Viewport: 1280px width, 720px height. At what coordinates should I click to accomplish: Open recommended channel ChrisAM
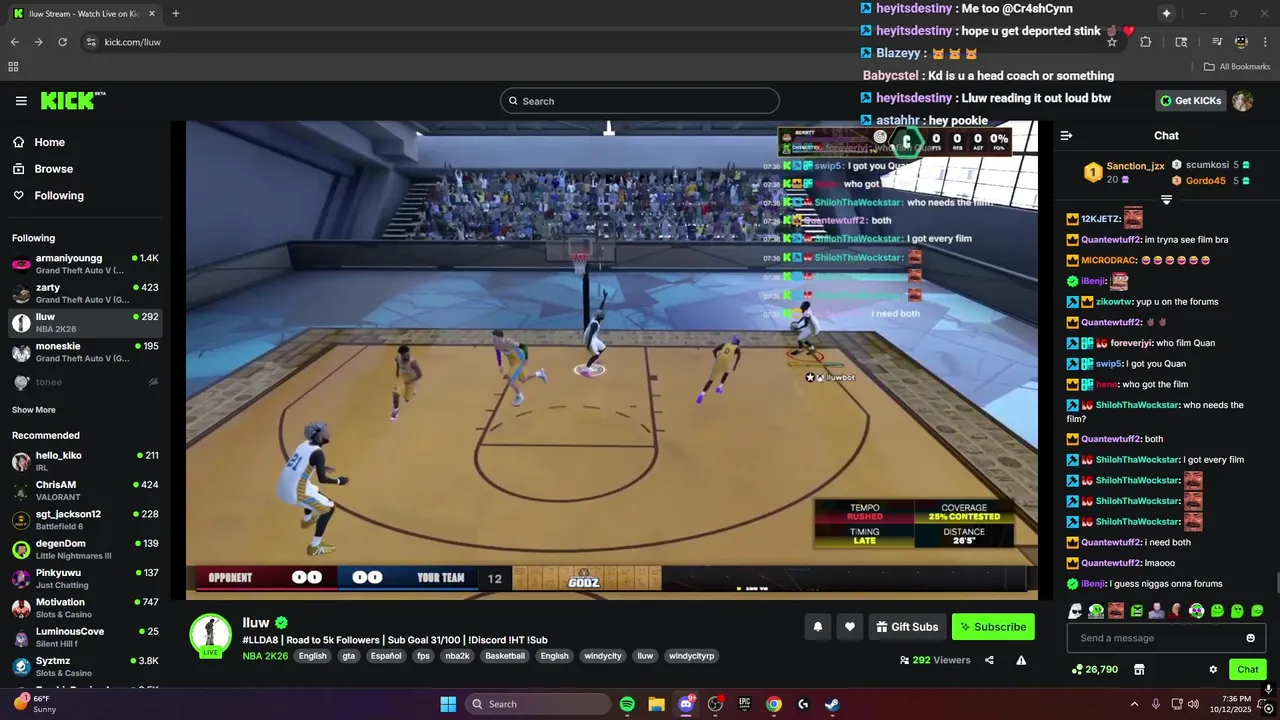tap(85, 491)
